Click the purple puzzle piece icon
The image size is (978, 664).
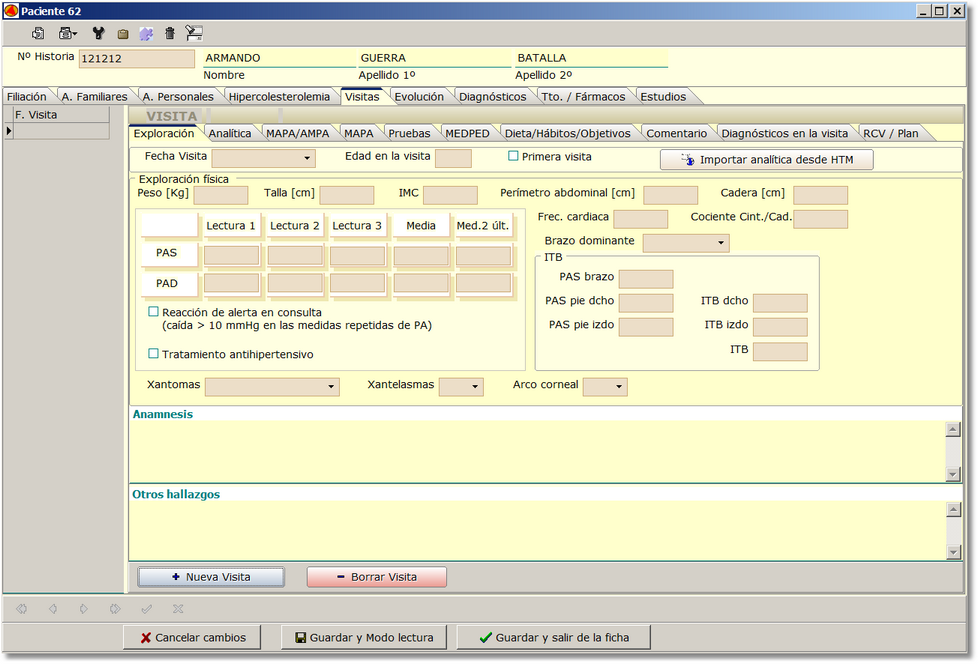coord(146,34)
